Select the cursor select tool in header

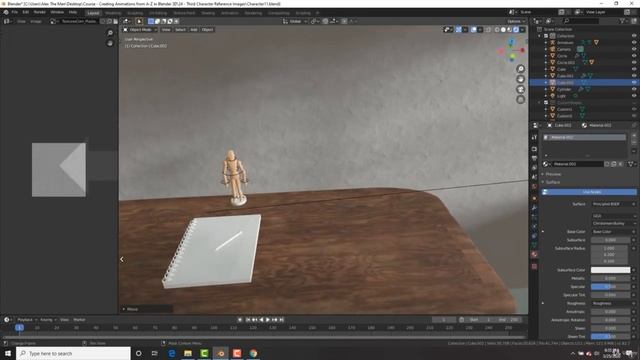point(139,21)
